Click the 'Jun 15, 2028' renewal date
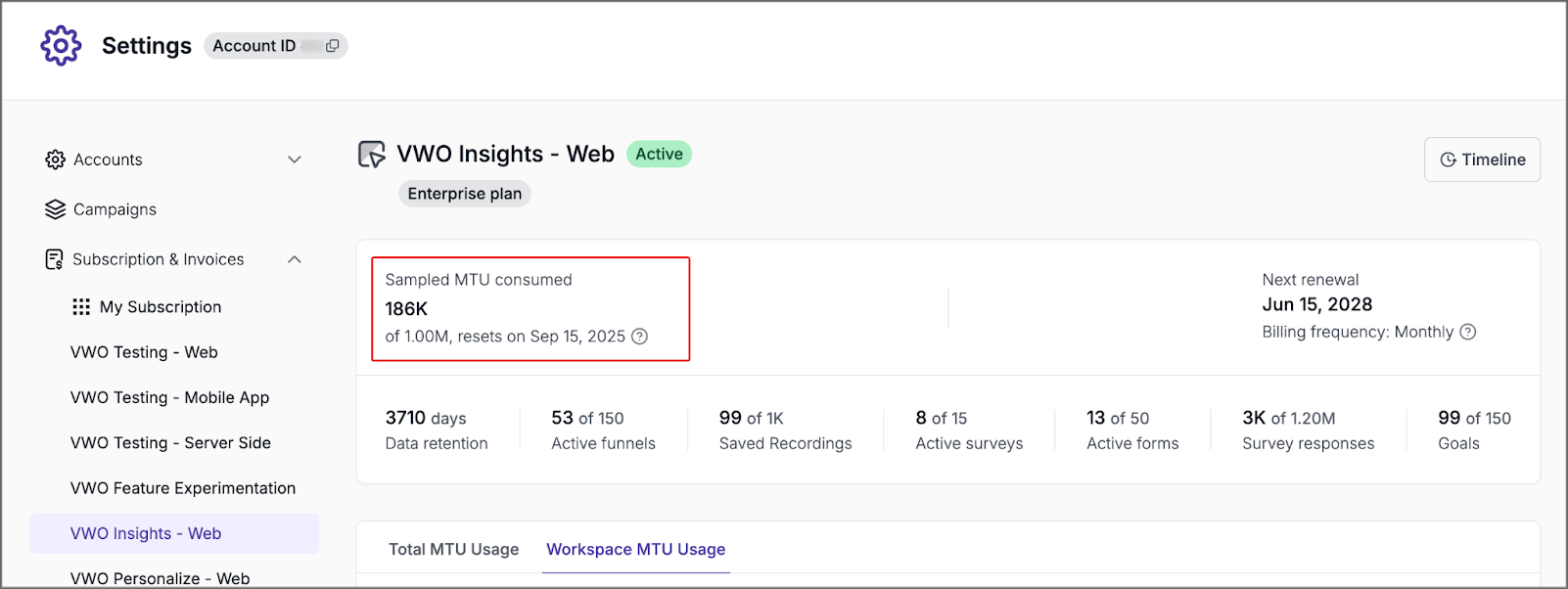 coord(1317,304)
